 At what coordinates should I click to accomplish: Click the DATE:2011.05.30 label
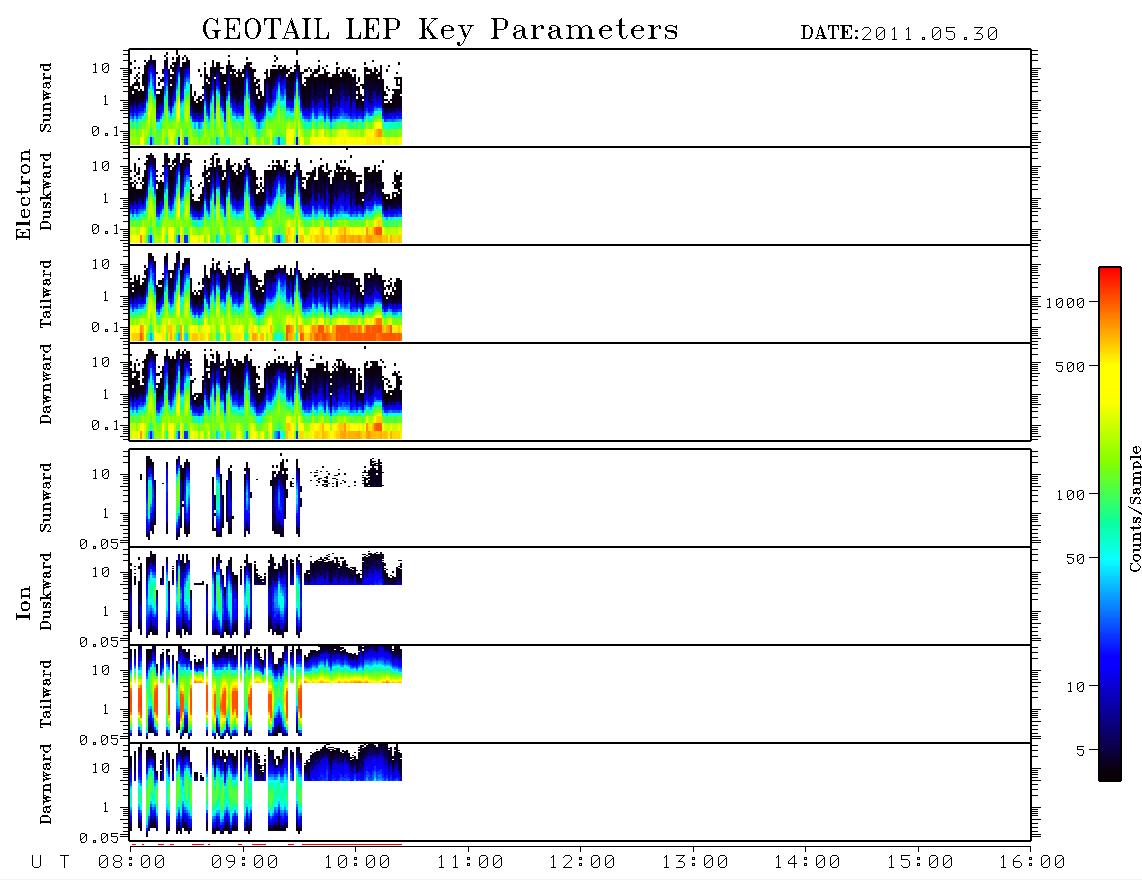899,34
